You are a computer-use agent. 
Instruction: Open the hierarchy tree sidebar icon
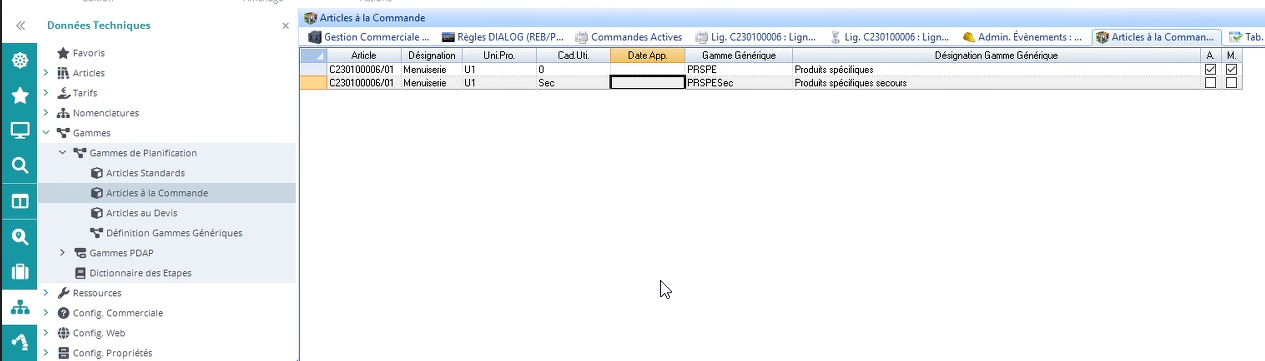19,308
